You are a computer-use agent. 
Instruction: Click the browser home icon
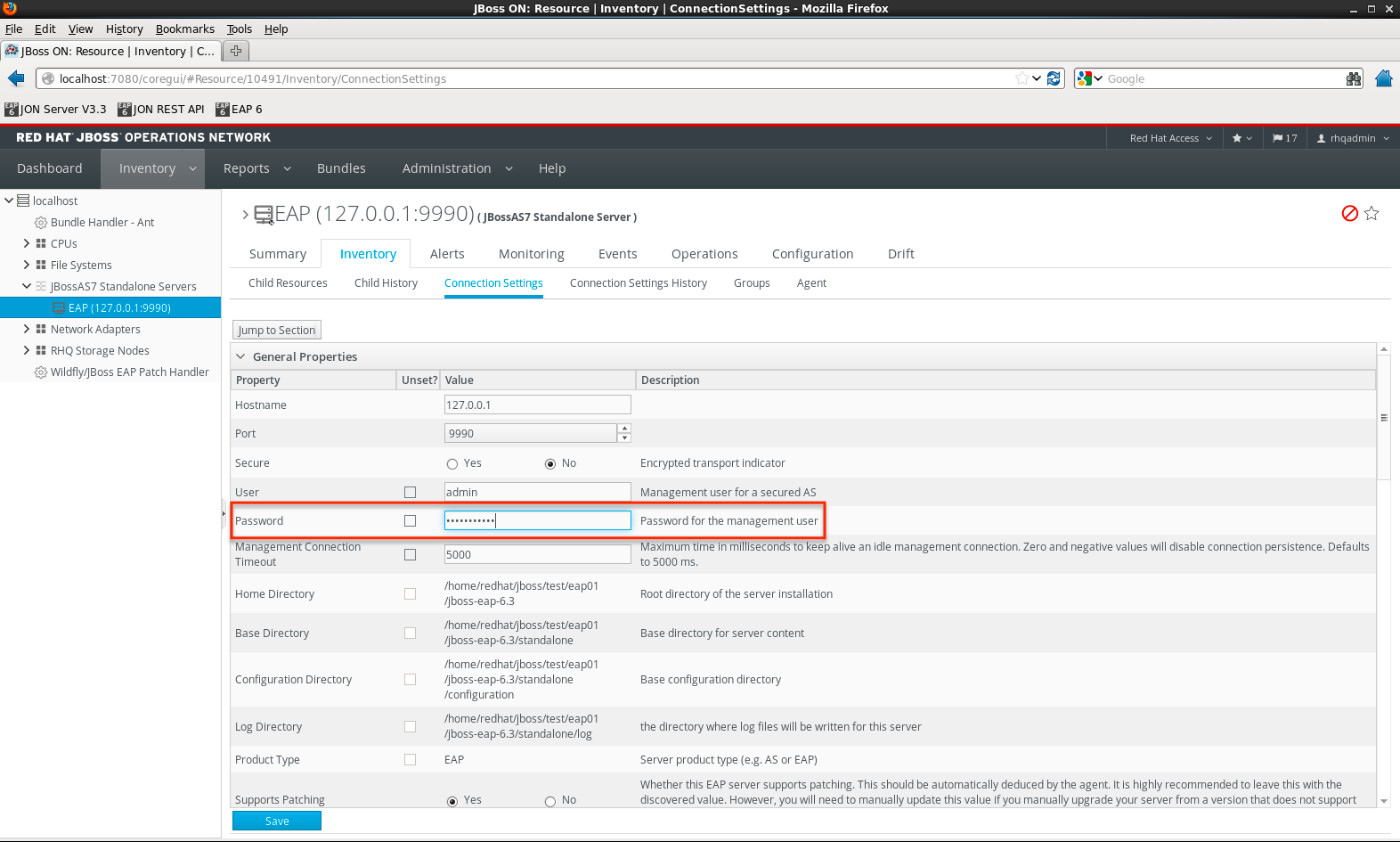1384,78
